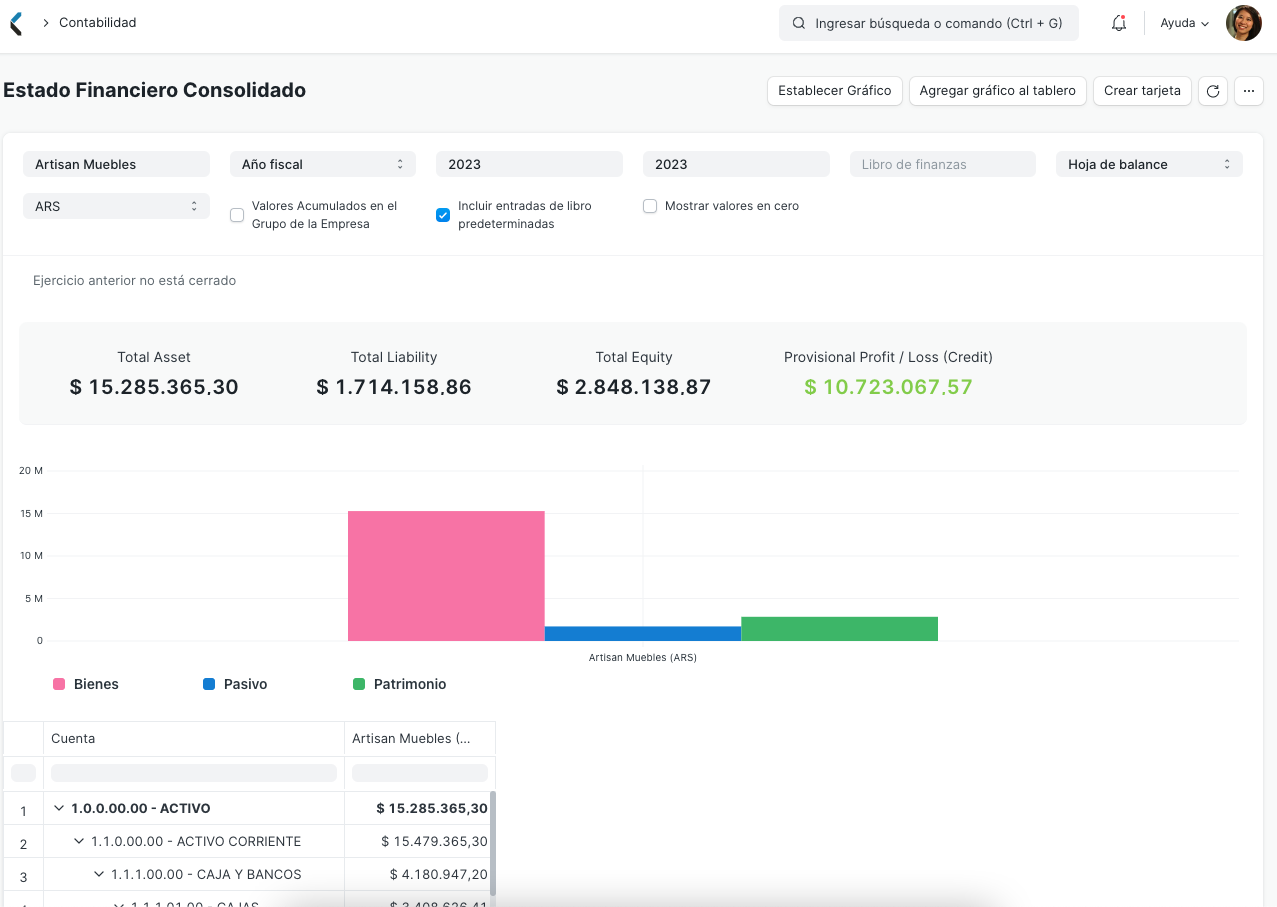Open the Hoja de balance dropdown
1277x907 pixels.
pyautogui.click(x=1148, y=163)
